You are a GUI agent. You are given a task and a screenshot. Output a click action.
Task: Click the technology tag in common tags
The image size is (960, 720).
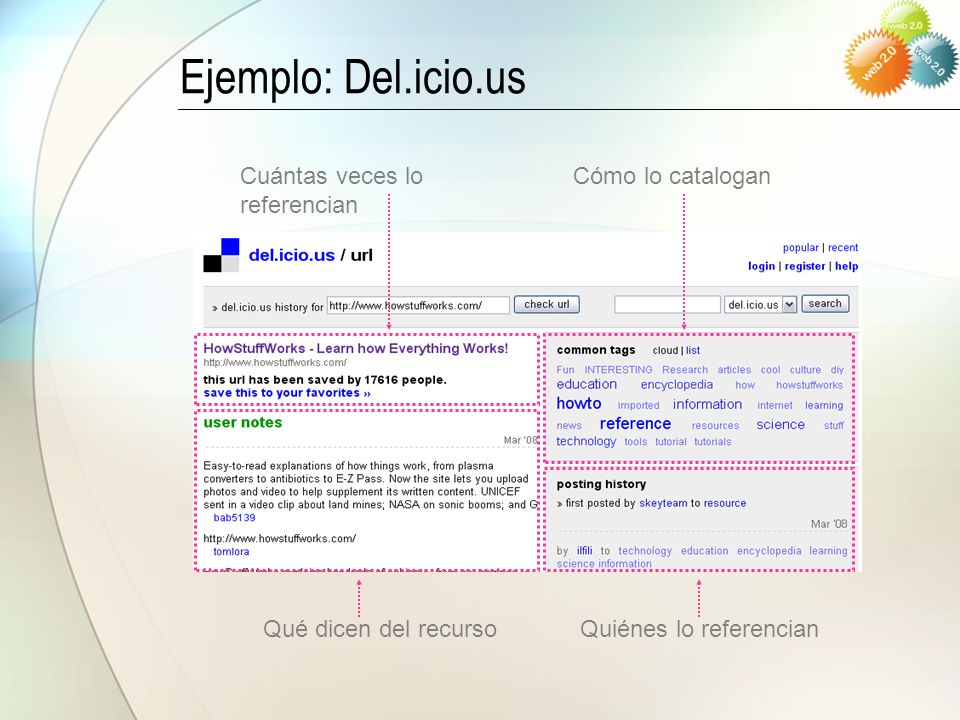point(586,441)
